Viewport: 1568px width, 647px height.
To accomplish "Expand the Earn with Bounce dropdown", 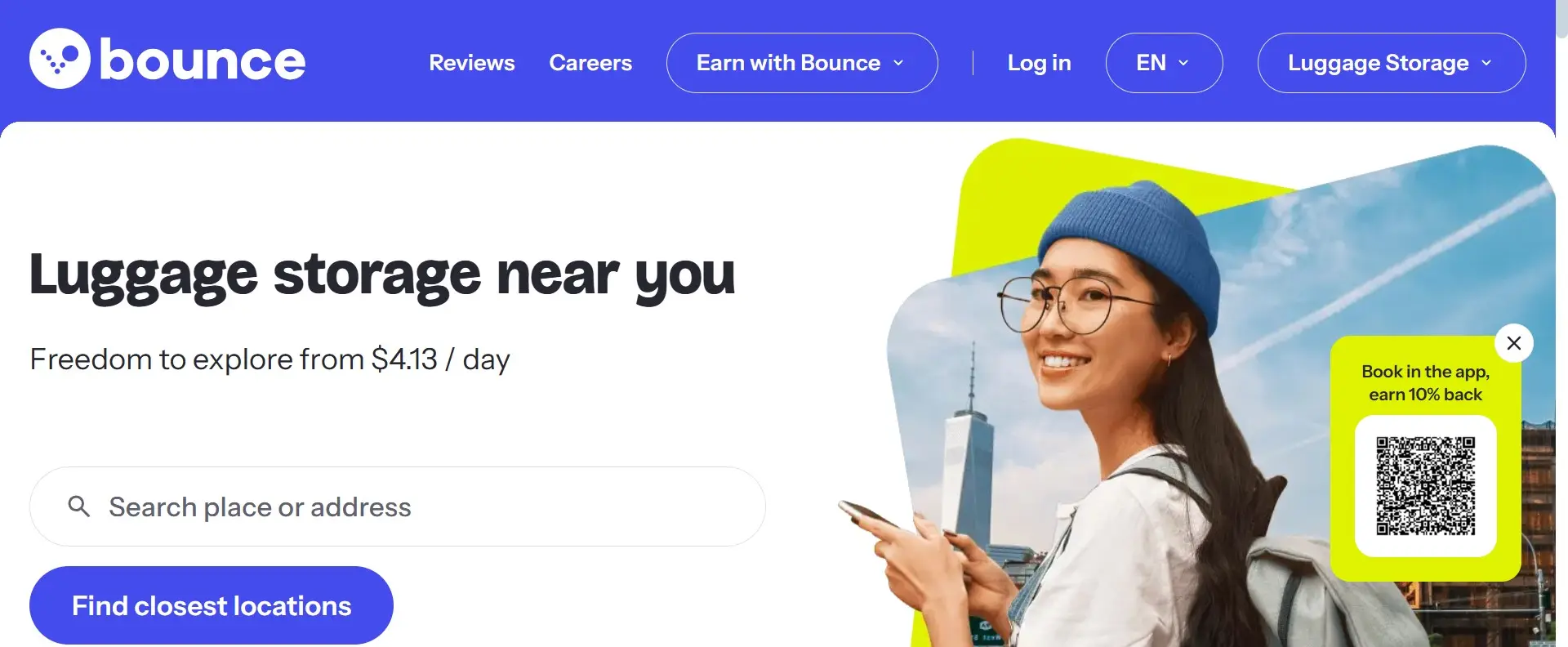I will [x=802, y=63].
